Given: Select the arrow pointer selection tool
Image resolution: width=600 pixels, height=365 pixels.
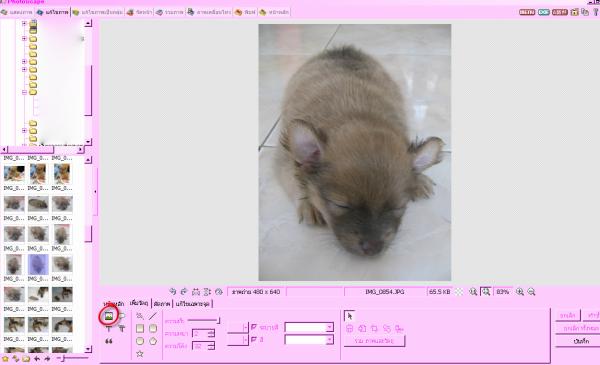Looking at the screenshot, I should click(x=350, y=316).
